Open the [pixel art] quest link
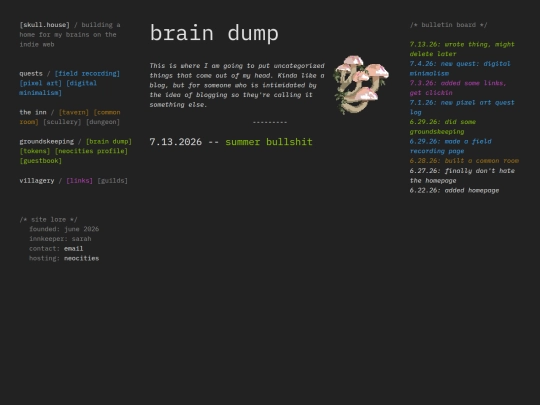The width and height of the screenshot is (540, 405). pos(41,83)
